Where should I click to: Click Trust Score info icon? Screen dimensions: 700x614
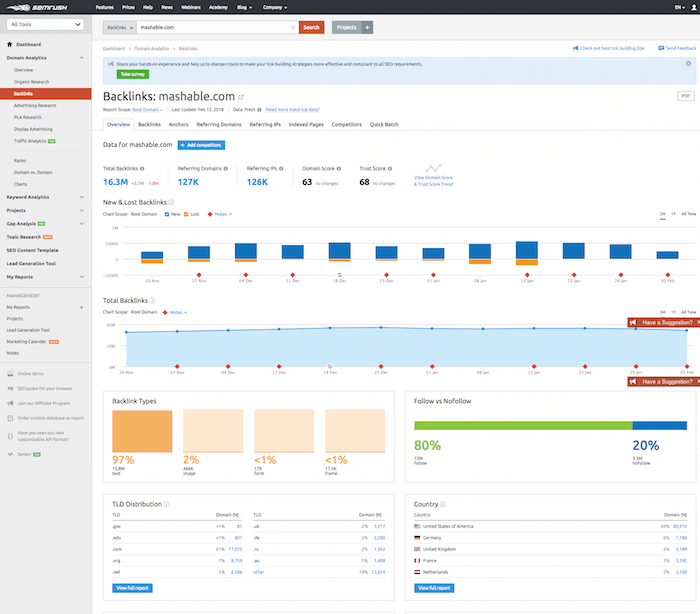pyautogui.click(x=390, y=168)
